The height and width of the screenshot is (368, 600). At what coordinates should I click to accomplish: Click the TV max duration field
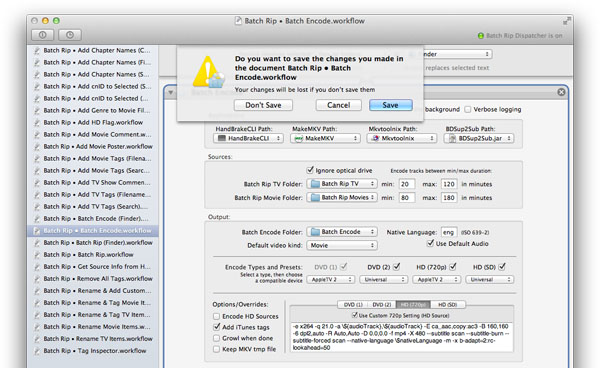point(449,184)
